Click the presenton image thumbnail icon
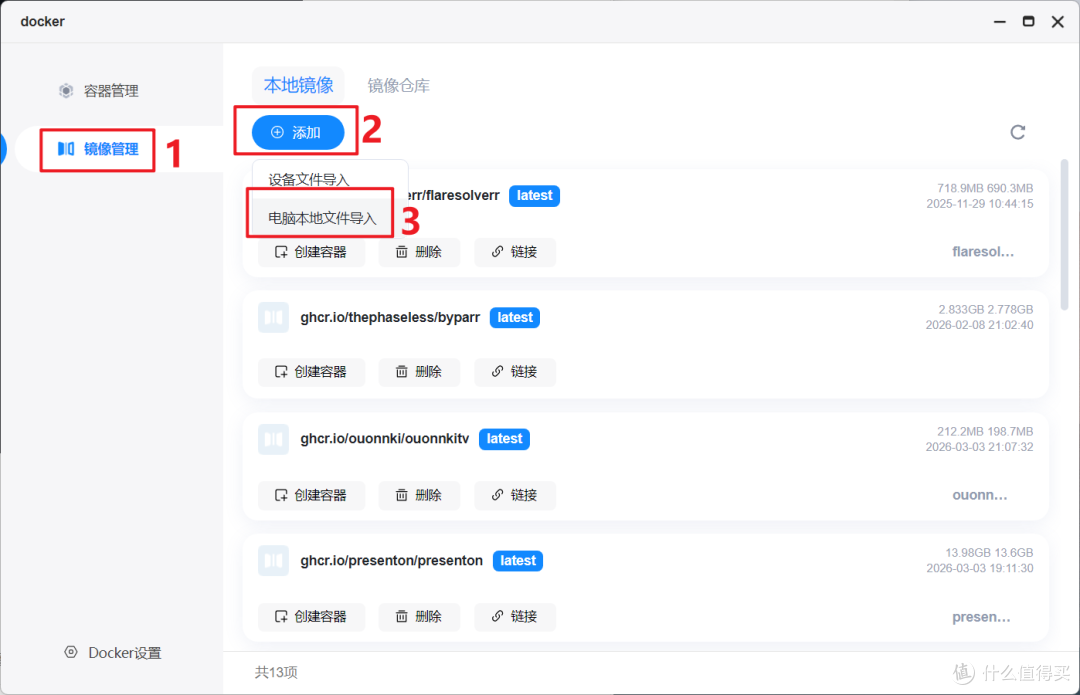The height and width of the screenshot is (695, 1080). (x=273, y=561)
